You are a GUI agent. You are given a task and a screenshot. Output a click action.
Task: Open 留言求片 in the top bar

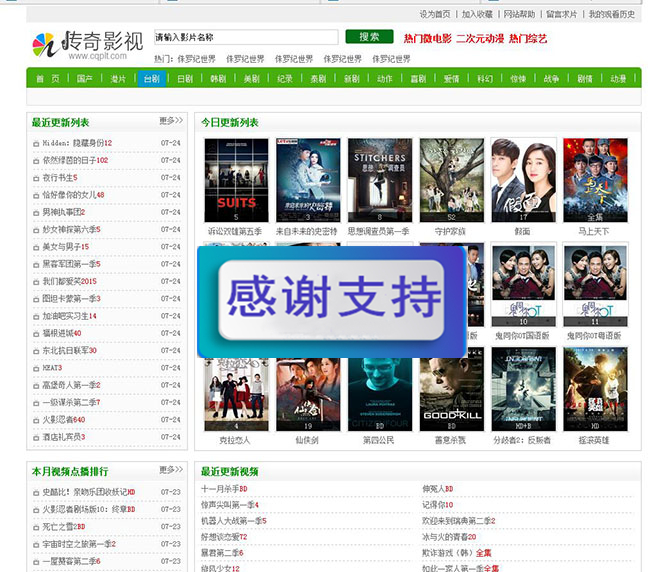(562, 15)
